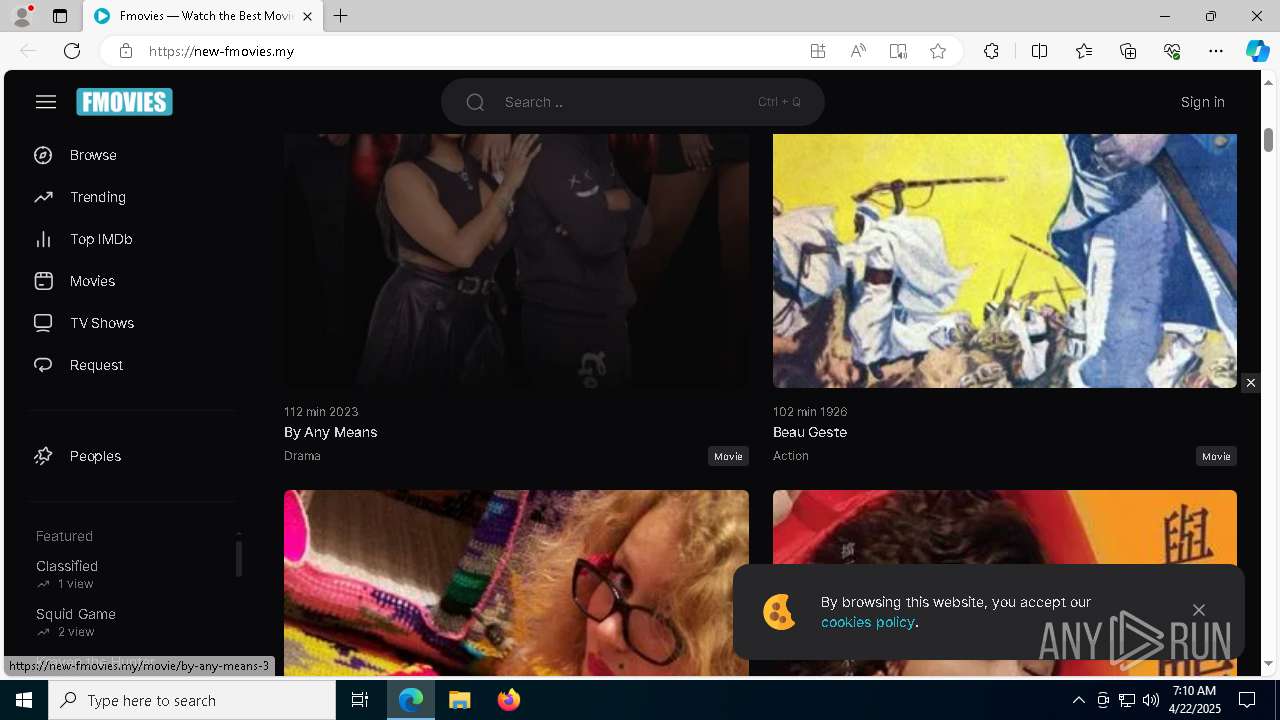Toggle Read aloud in address bar

point(858,51)
